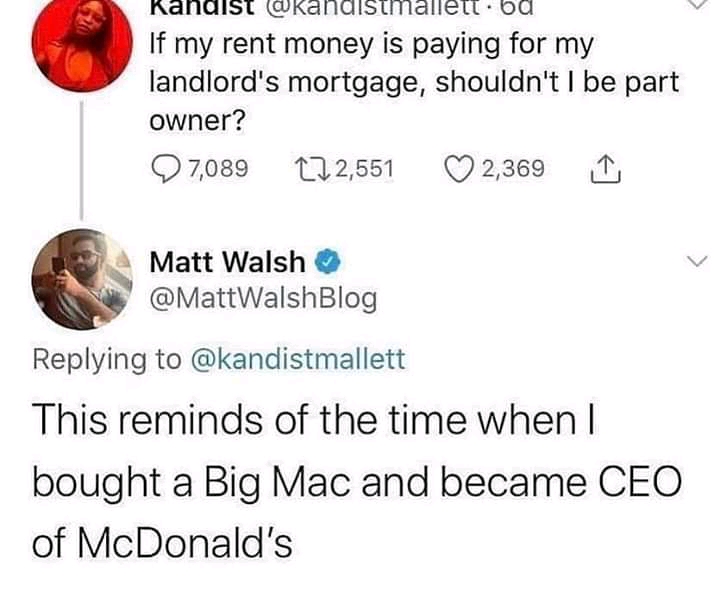This screenshot has height=591, width=714.
Task: Open Matt Walsh's profile avatar
Action: point(82,279)
